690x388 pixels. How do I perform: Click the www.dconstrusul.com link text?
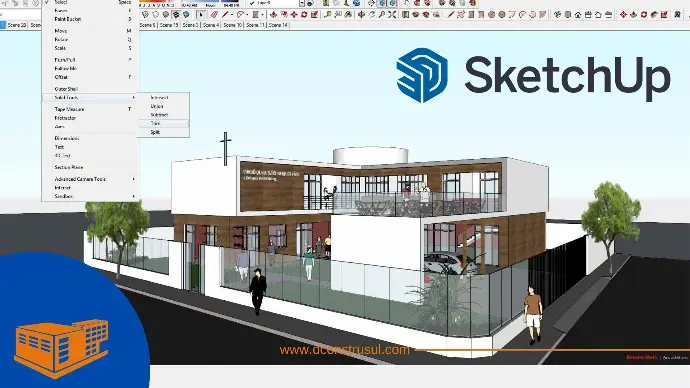[345, 350]
